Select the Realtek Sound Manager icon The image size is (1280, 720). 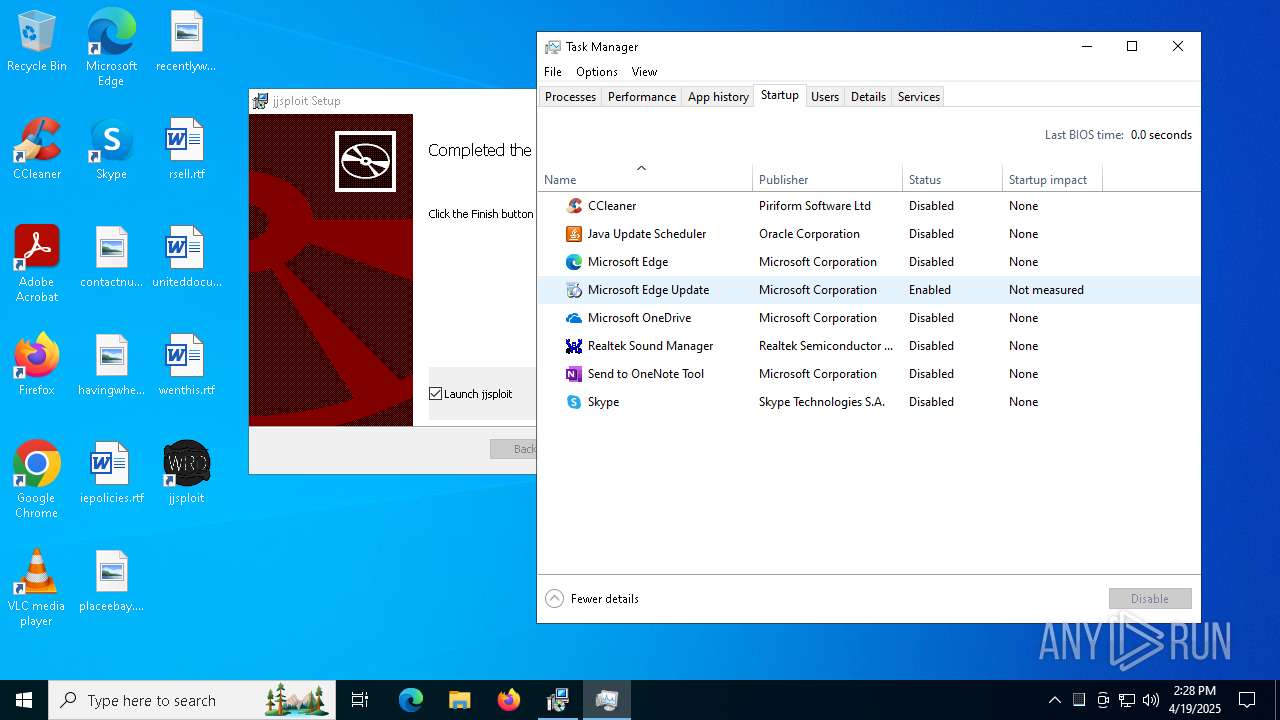coord(574,346)
